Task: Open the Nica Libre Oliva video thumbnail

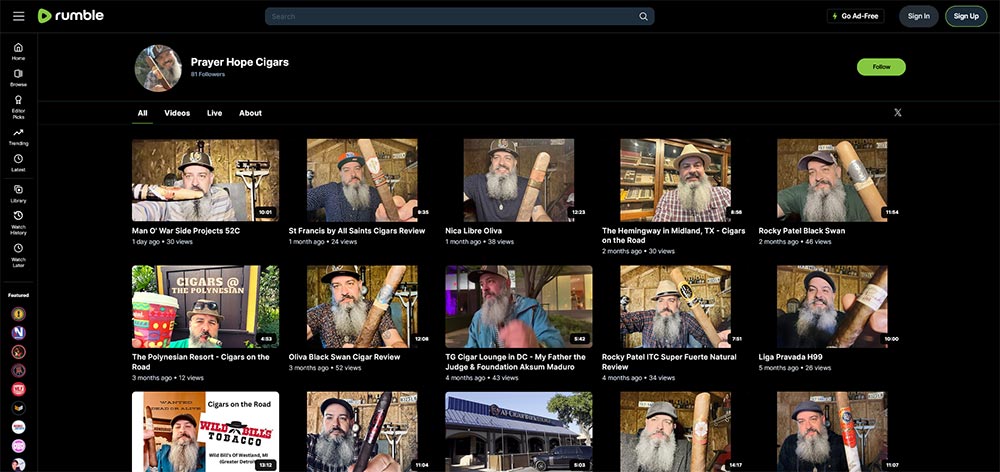Action: pyautogui.click(x=518, y=180)
